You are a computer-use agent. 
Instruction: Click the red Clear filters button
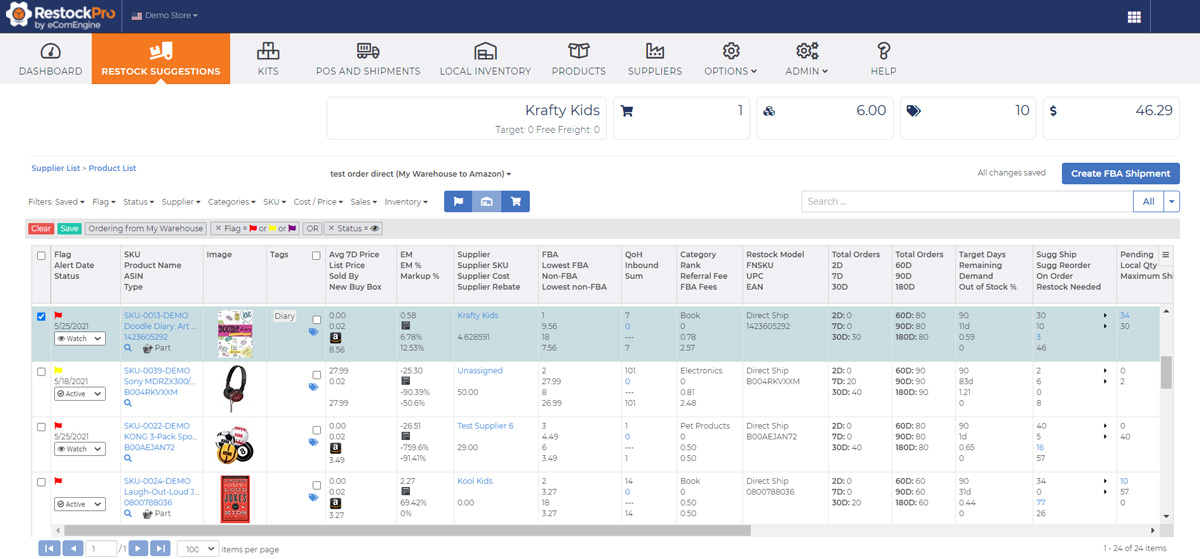(x=41, y=229)
